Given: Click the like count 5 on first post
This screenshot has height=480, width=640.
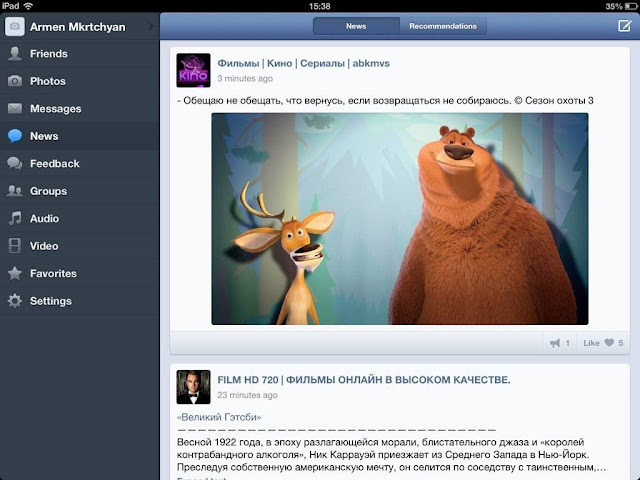Looking at the screenshot, I should [620, 343].
